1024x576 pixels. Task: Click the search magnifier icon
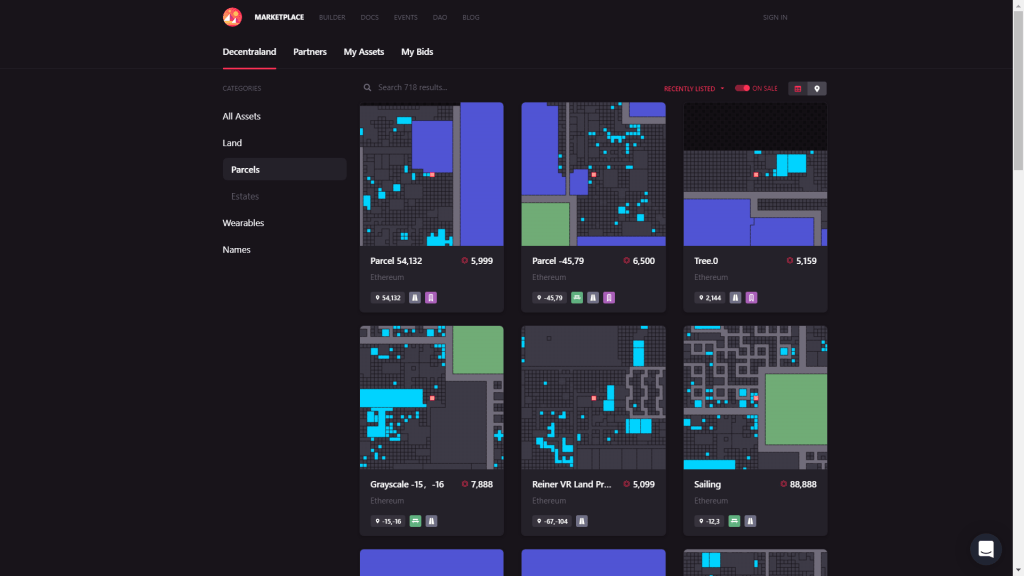pos(368,88)
